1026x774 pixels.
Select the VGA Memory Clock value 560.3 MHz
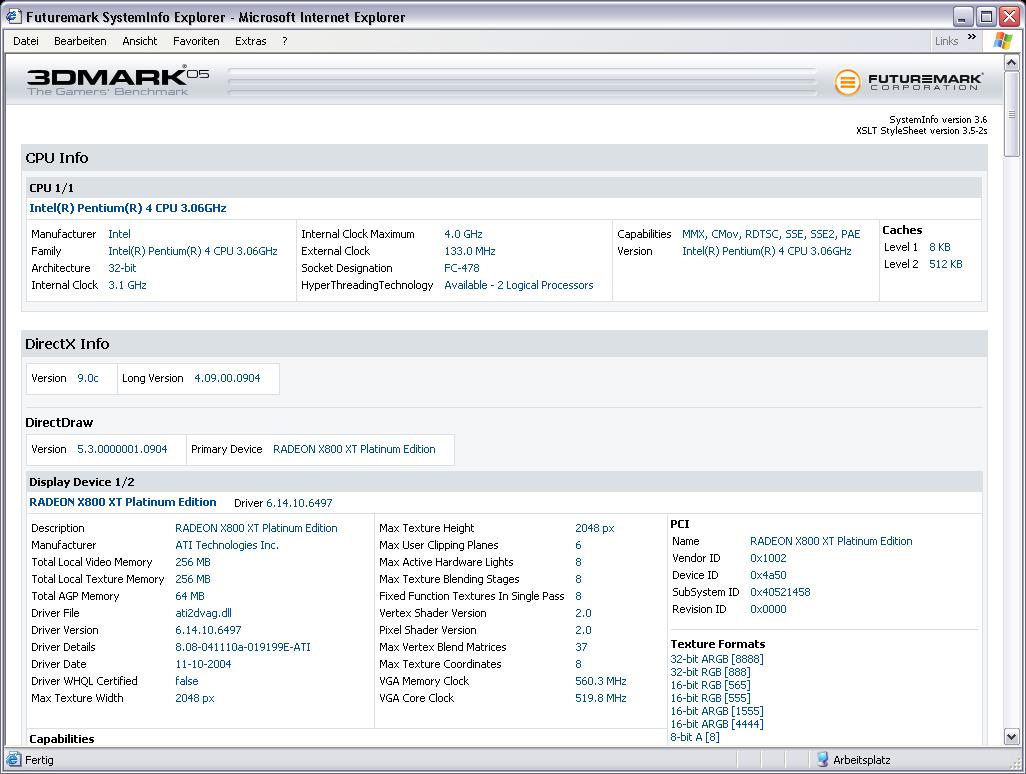pyautogui.click(x=601, y=681)
